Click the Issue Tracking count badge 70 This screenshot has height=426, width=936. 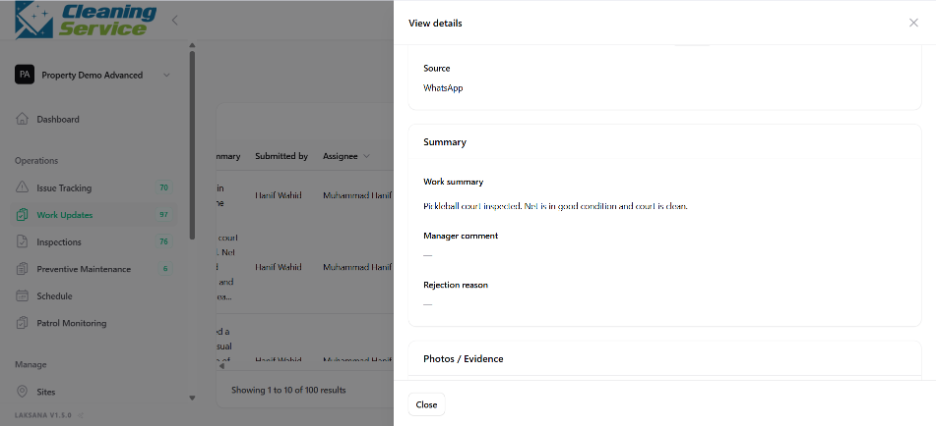coord(164,187)
